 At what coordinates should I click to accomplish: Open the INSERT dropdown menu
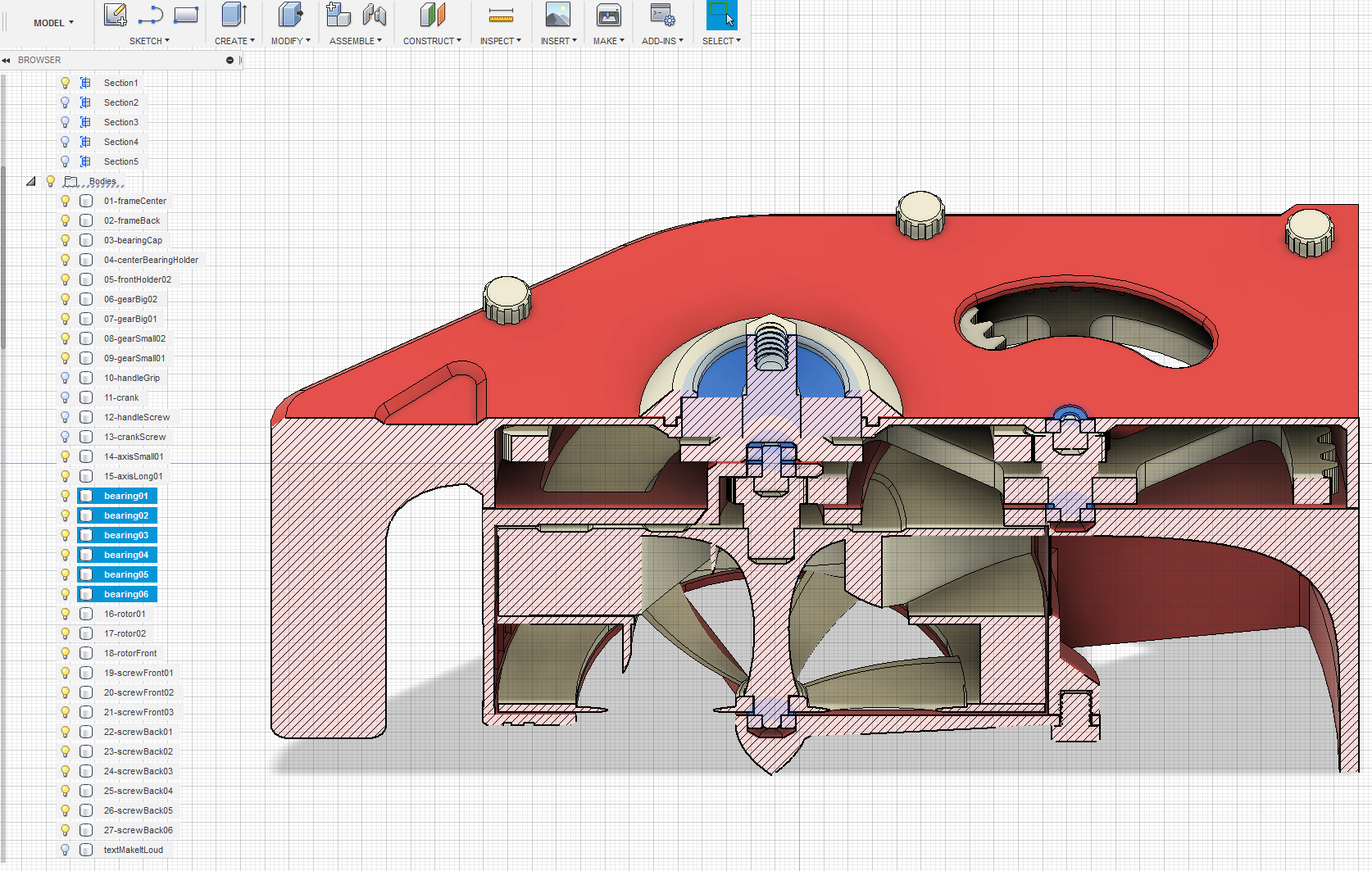[559, 41]
